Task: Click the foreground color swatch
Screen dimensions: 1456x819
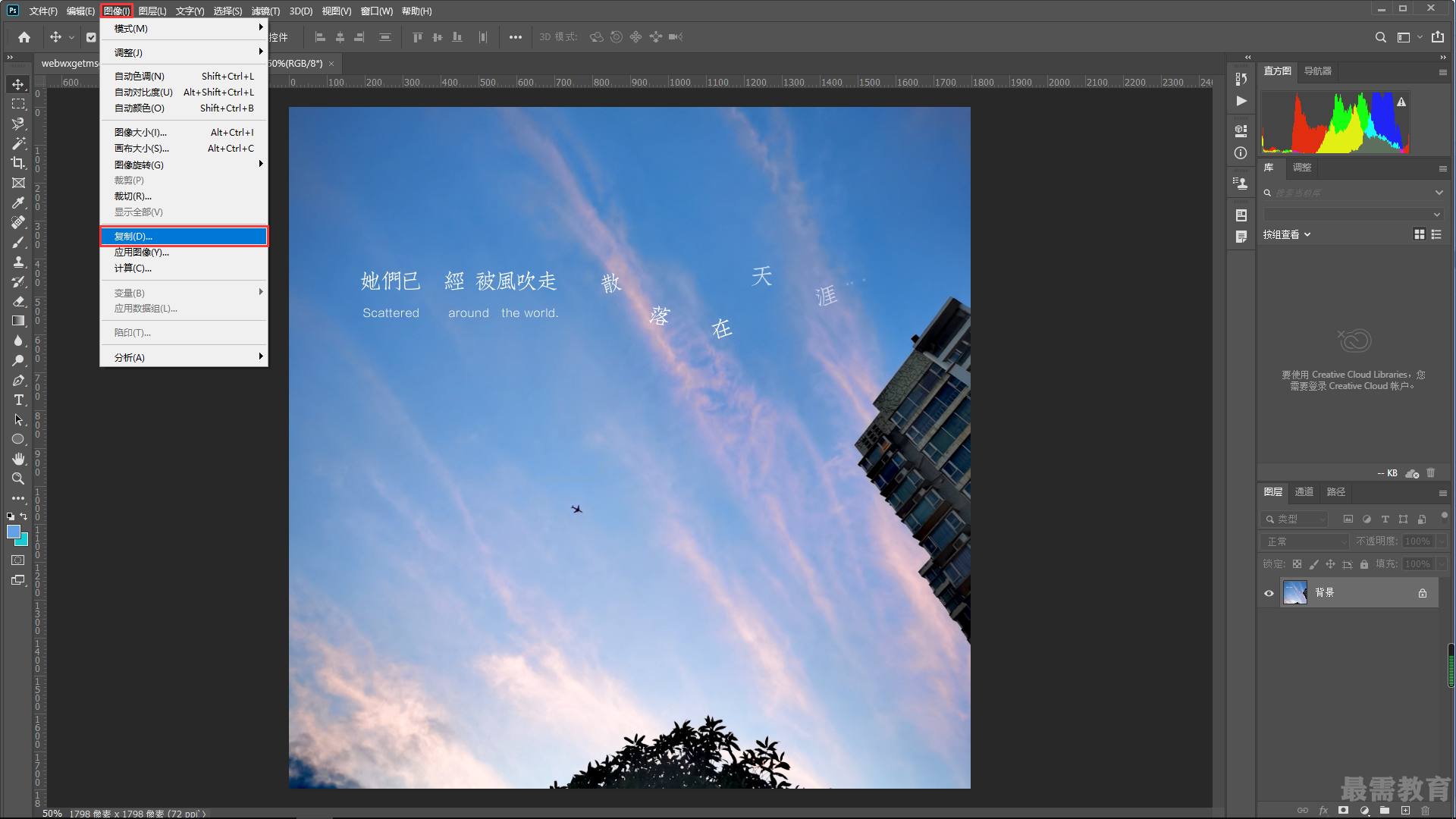Action: coord(13,532)
